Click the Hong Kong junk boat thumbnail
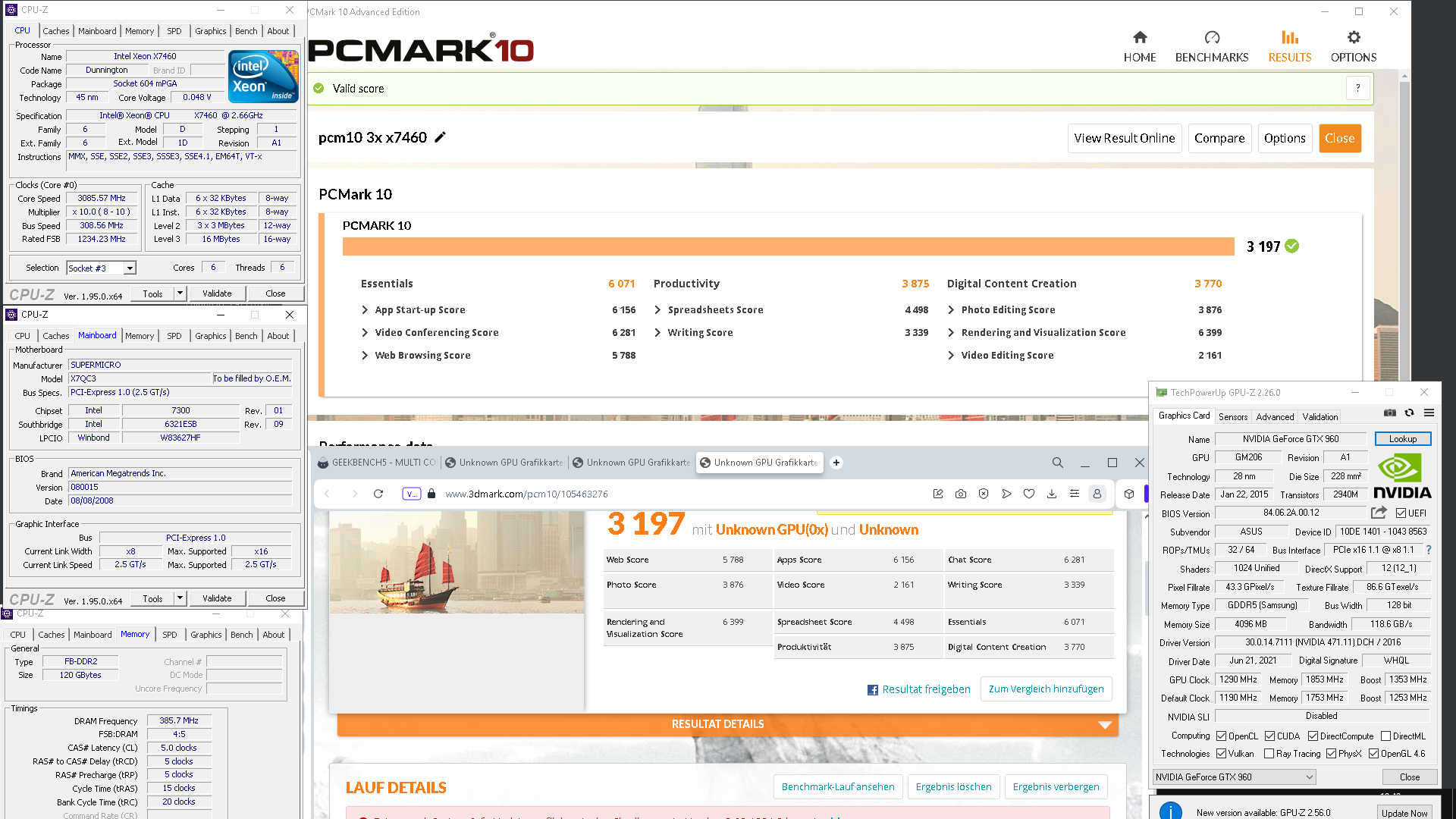 coord(457,562)
